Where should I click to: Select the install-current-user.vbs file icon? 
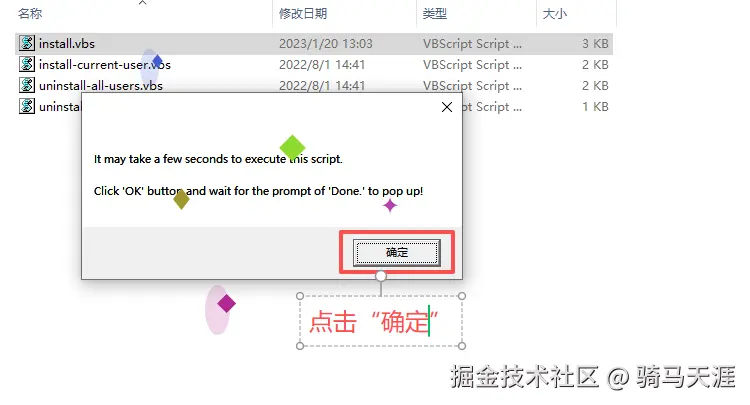click(x=27, y=64)
